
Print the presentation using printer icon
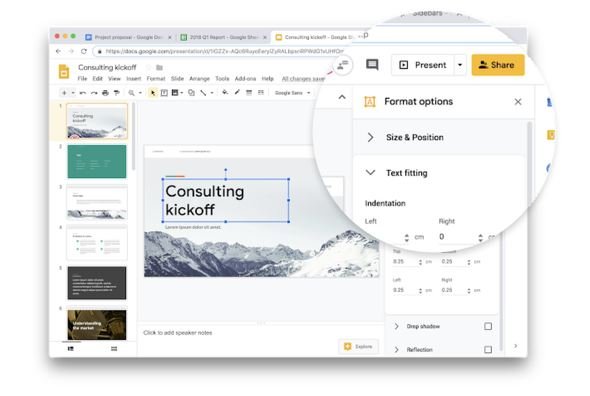tap(105, 93)
